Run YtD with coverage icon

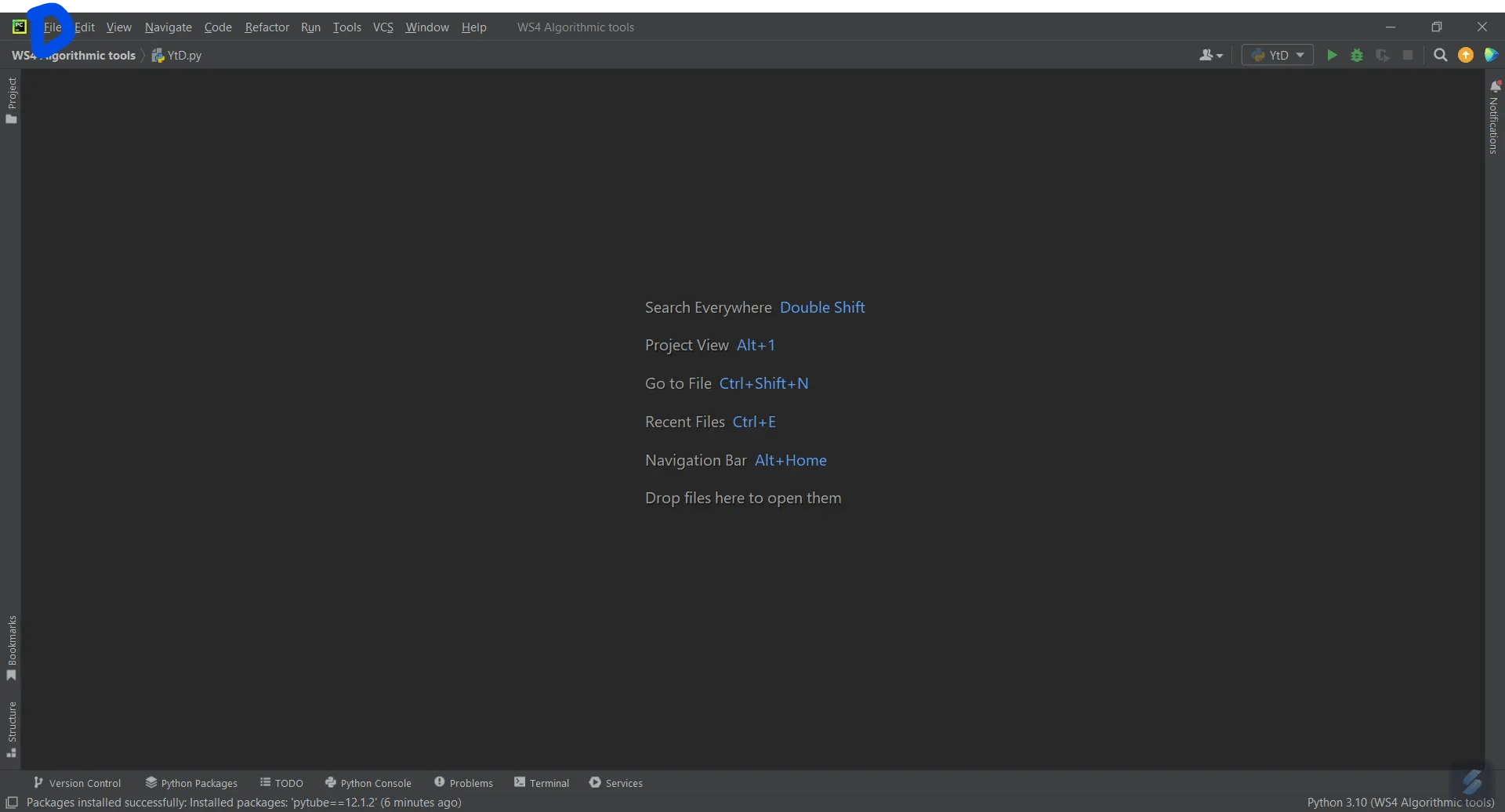coord(1383,55)
